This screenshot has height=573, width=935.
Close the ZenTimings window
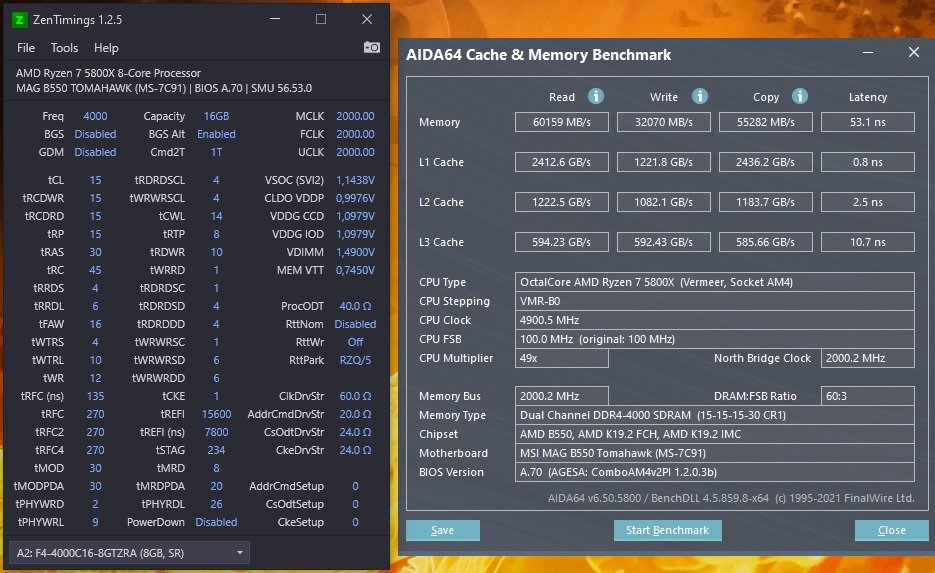coord(367,19)
